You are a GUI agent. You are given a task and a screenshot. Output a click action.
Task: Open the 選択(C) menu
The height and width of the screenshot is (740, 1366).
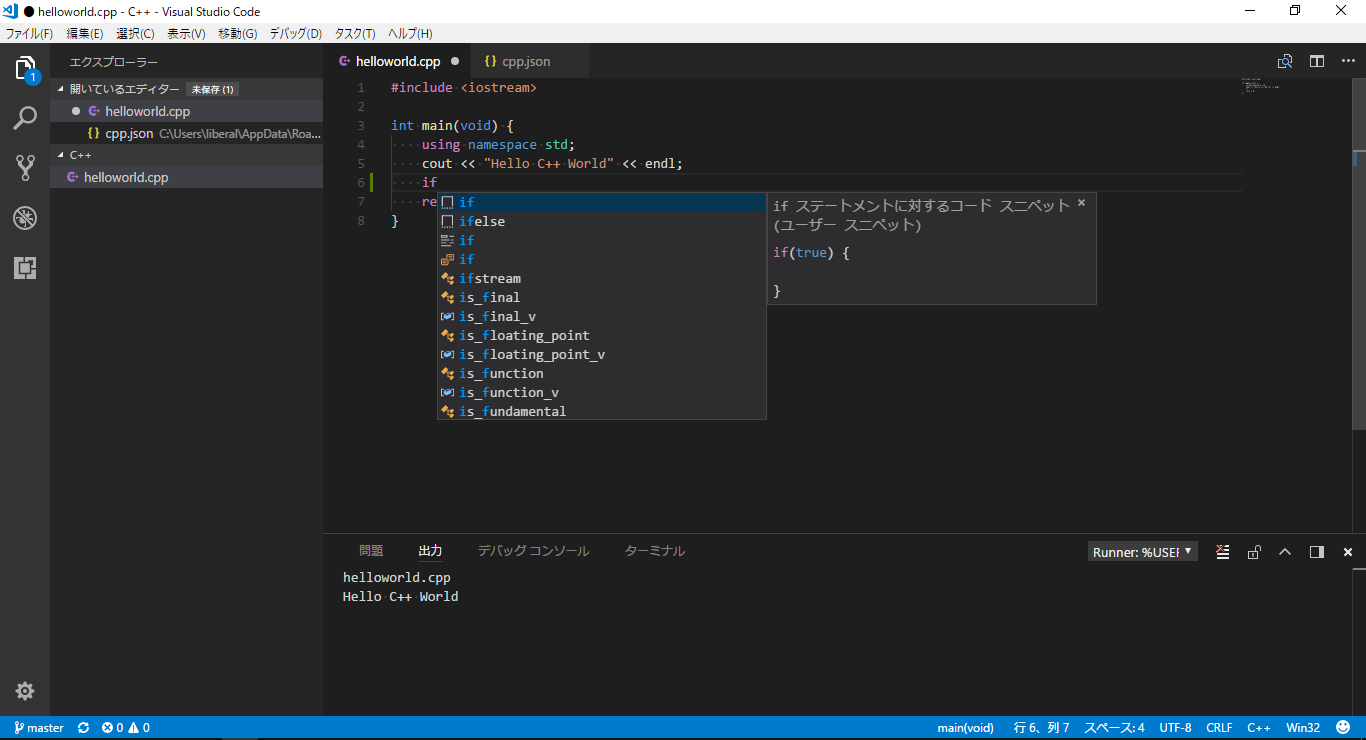(135, 33)
